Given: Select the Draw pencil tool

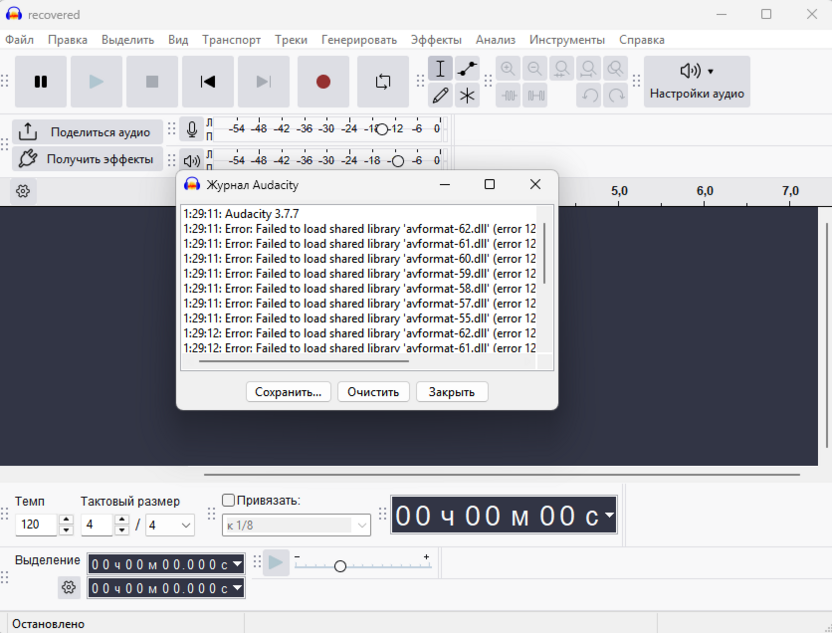Looking at the screenshot, I should [x=440, y=96].
